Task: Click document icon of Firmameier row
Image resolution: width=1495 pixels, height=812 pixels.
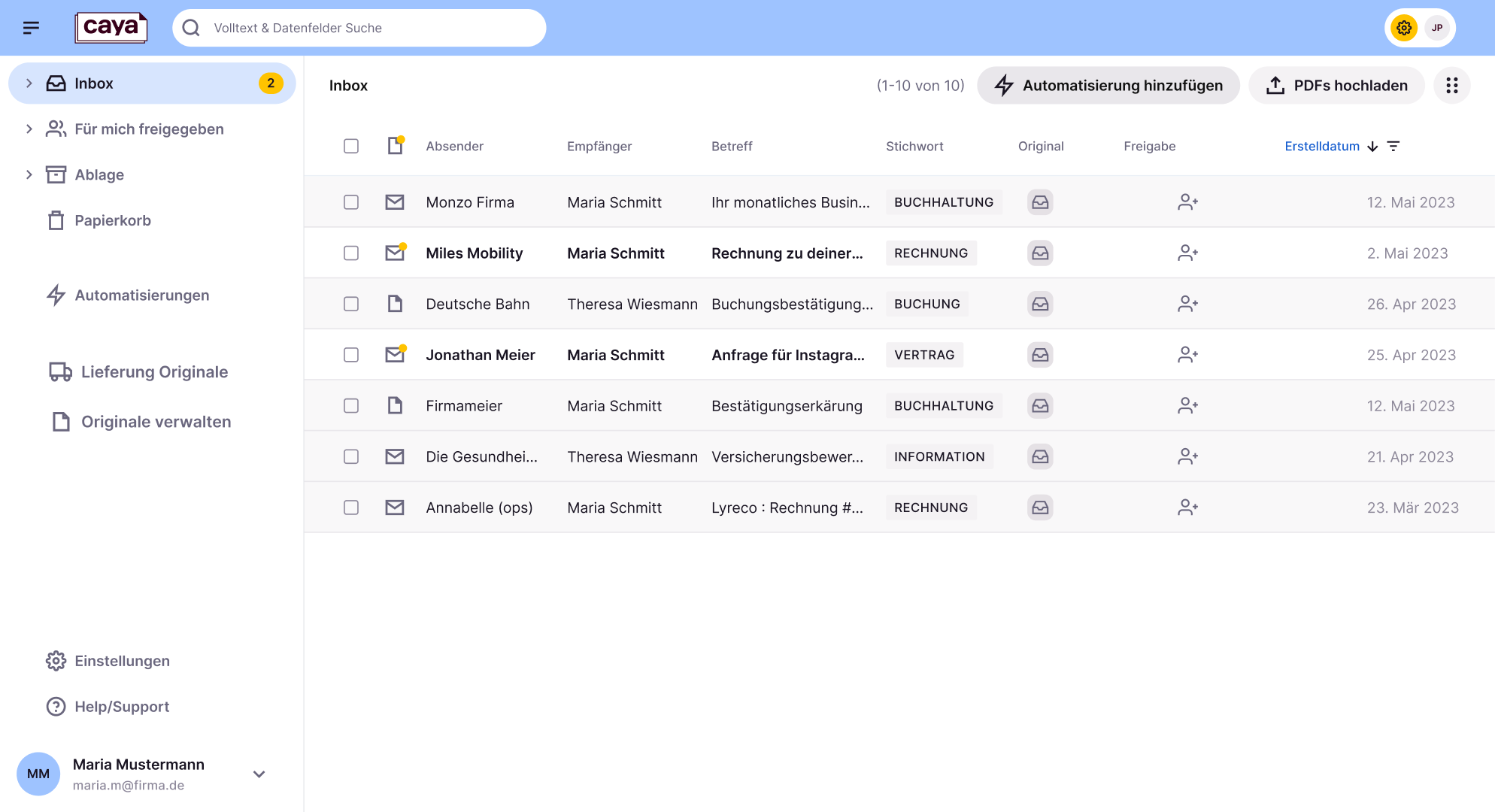Action: click(x=395, y=406)
